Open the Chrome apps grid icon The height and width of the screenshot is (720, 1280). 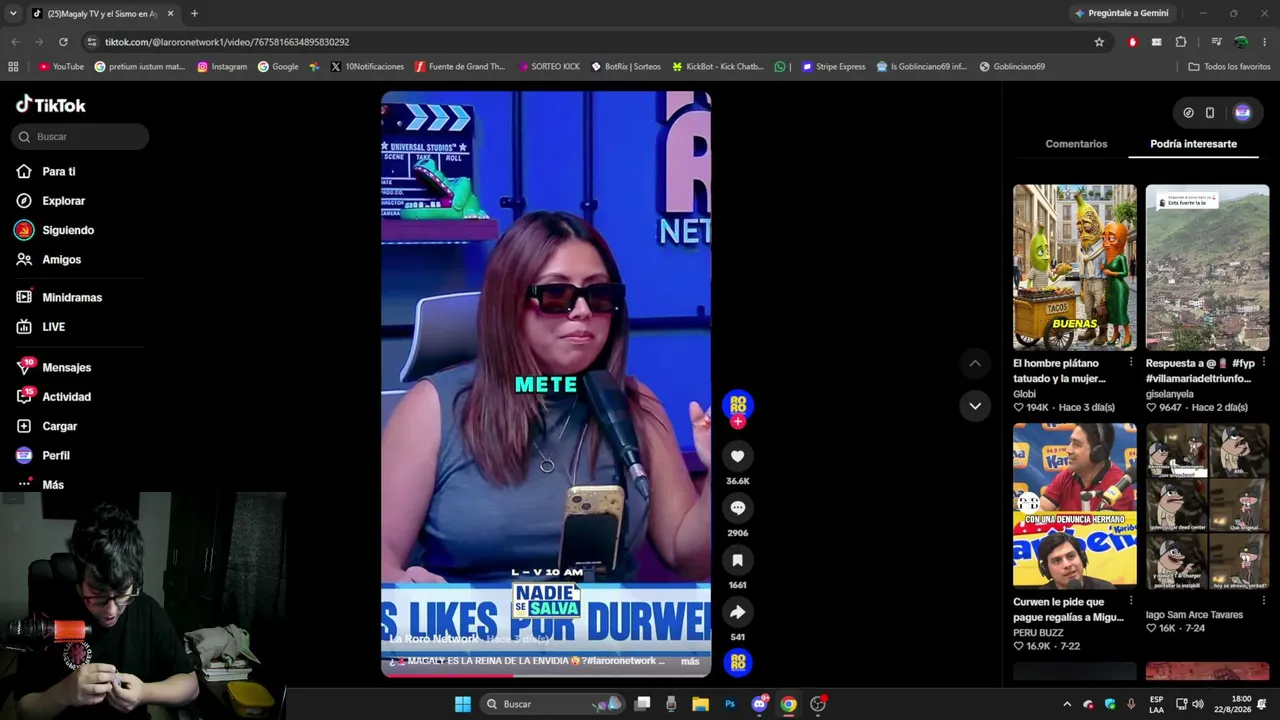coord(13,67)
